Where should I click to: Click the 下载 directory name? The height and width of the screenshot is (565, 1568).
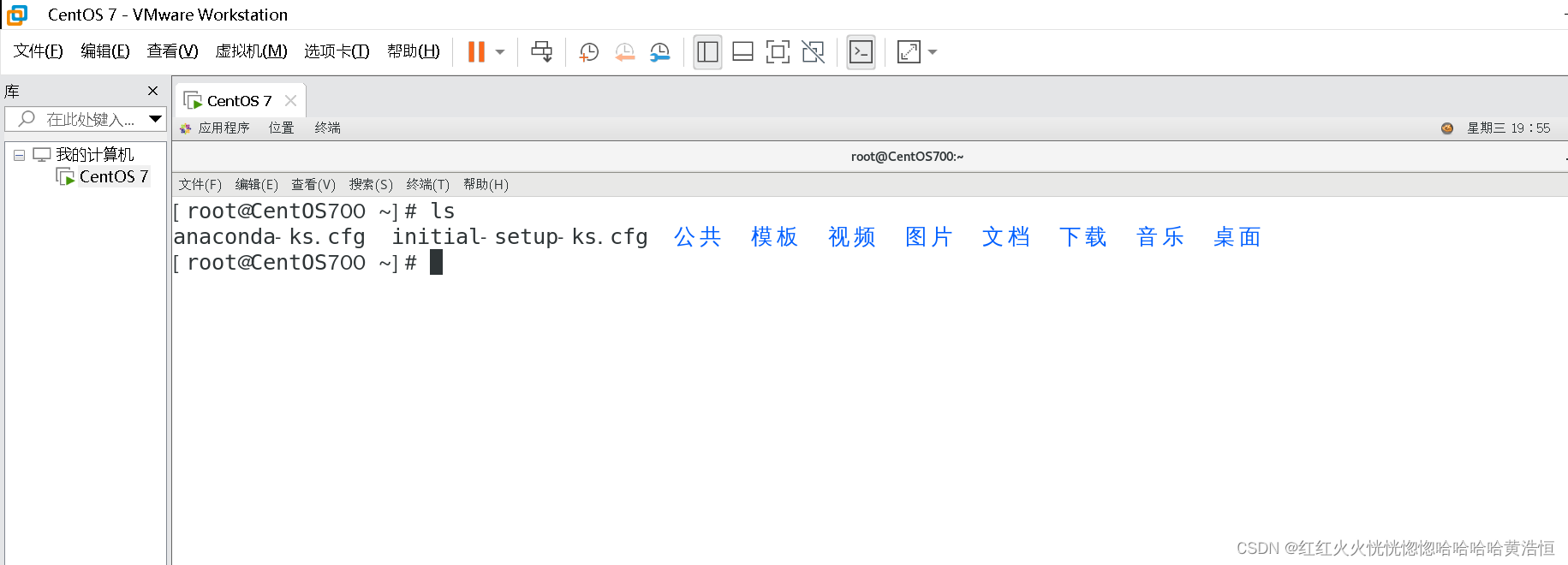(x=1083, y=236)
